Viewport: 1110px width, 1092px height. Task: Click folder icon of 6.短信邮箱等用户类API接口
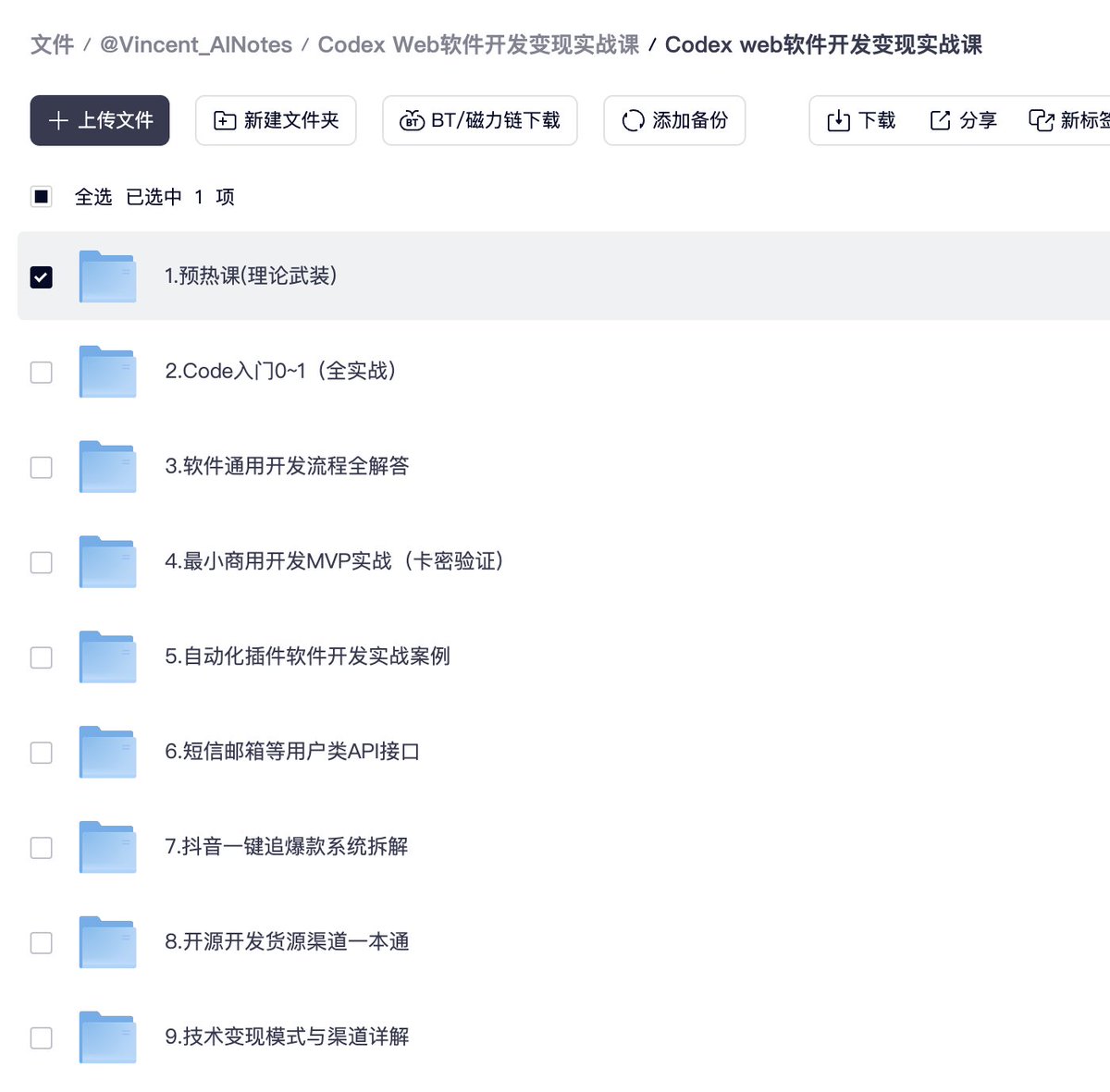[x=107, y=753]
